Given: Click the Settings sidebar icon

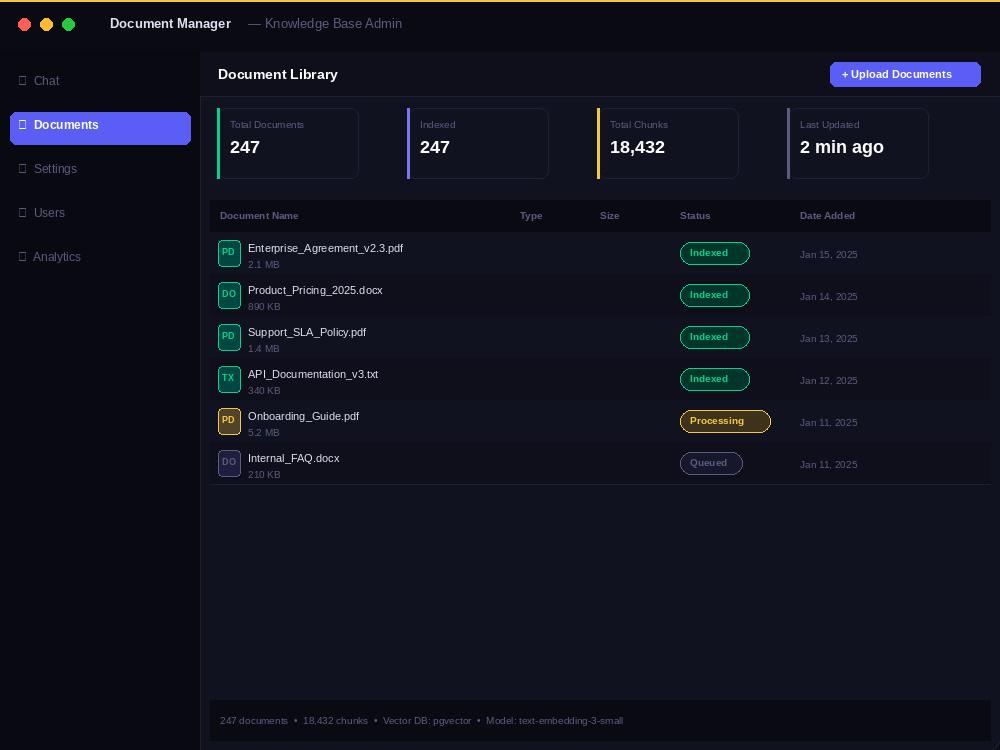Looking at the screenshot, I should pos(22,168).
